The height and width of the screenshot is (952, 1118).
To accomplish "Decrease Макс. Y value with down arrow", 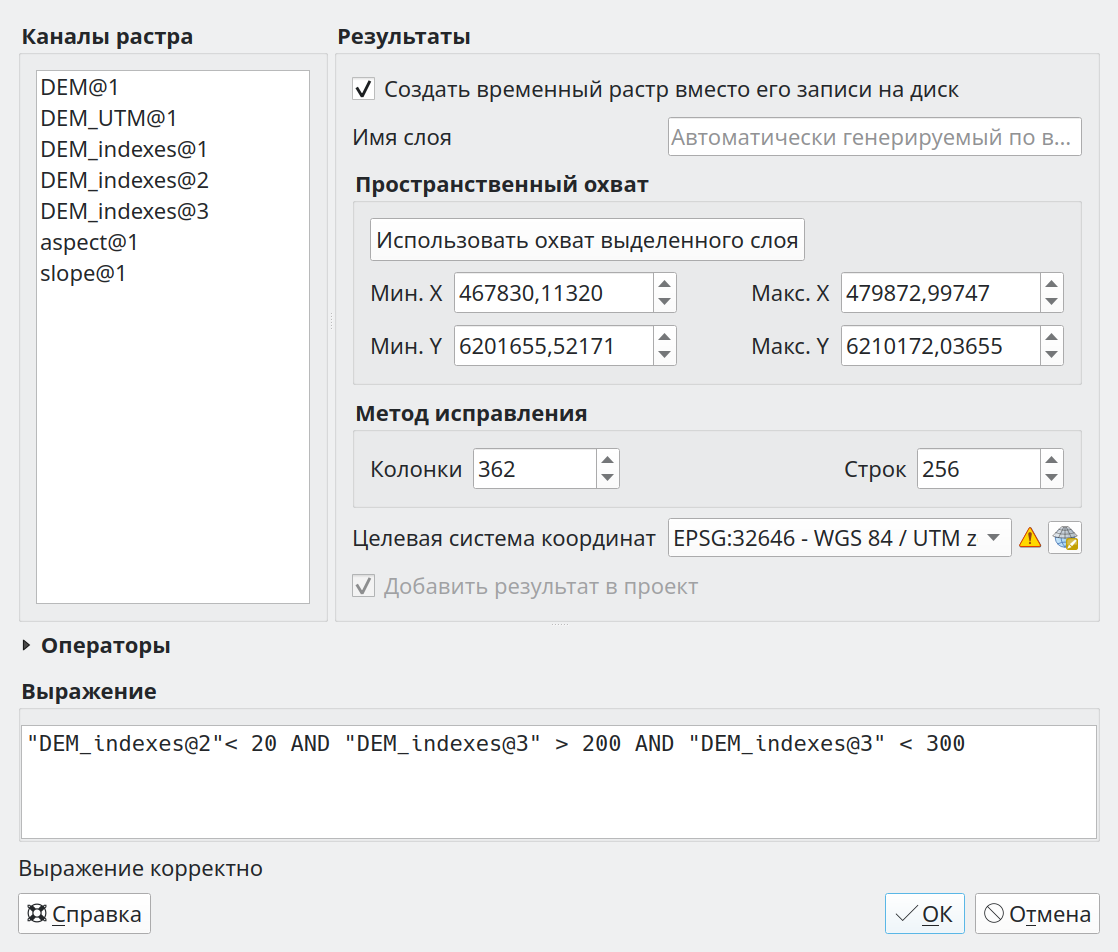I will 1052,354.
